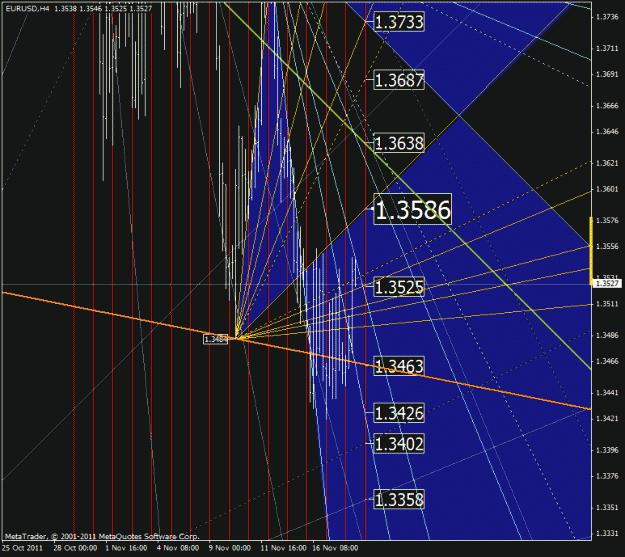Click 1.3486 on the price scale
The image size is (625, 557).
(607, 335)
